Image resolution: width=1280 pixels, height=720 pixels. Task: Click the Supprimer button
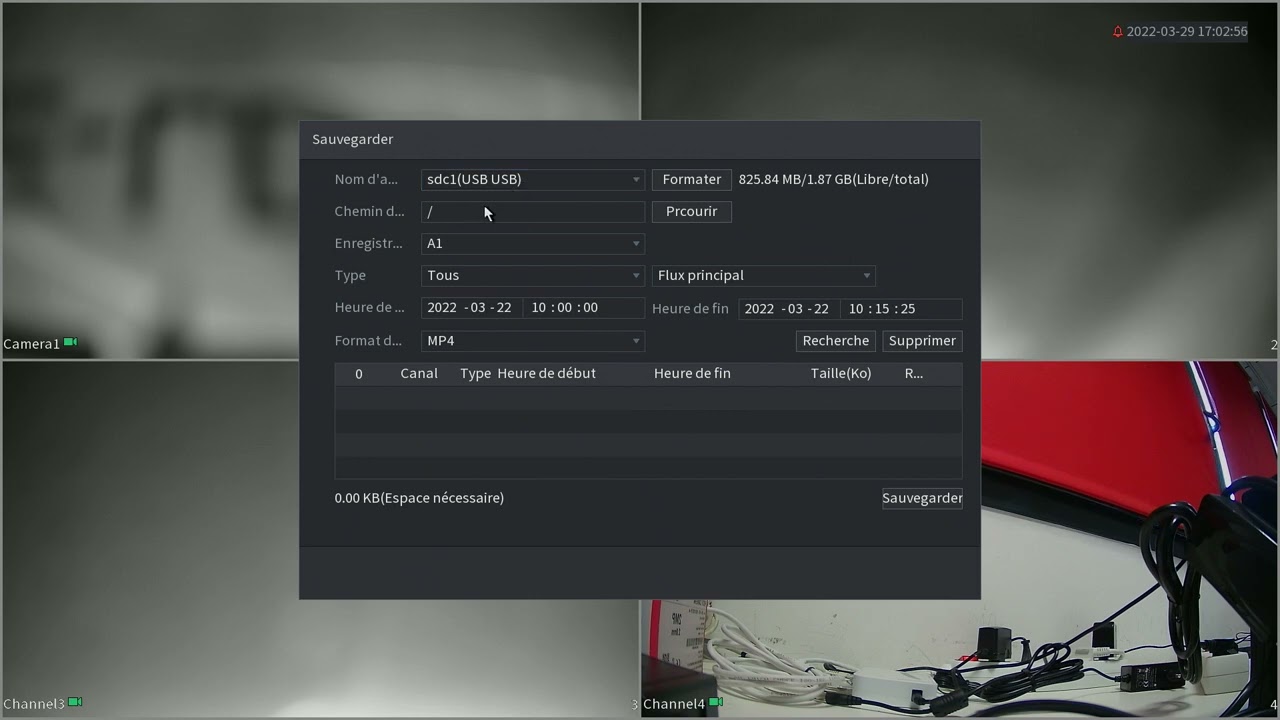(x=922, y=340)
